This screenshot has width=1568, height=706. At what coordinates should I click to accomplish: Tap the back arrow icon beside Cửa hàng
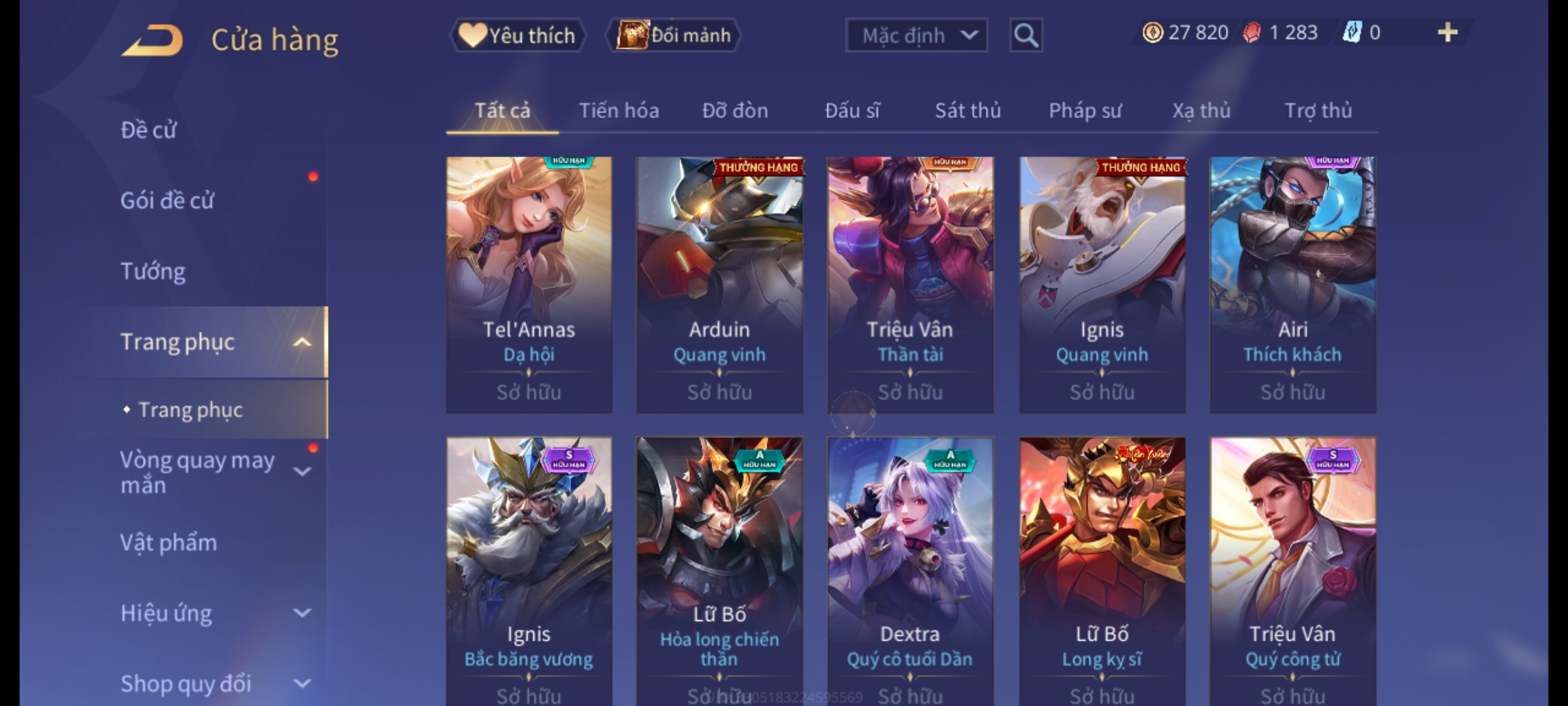pos(152,41)
